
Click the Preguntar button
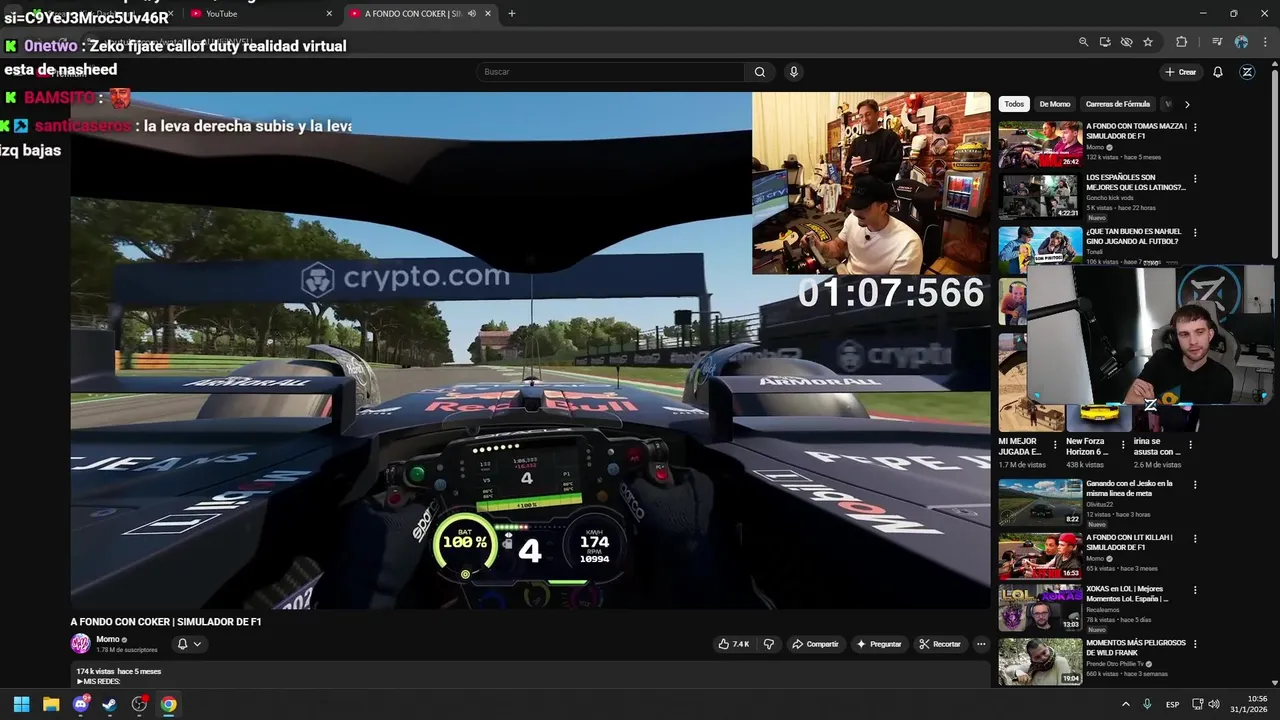point(879,644)
